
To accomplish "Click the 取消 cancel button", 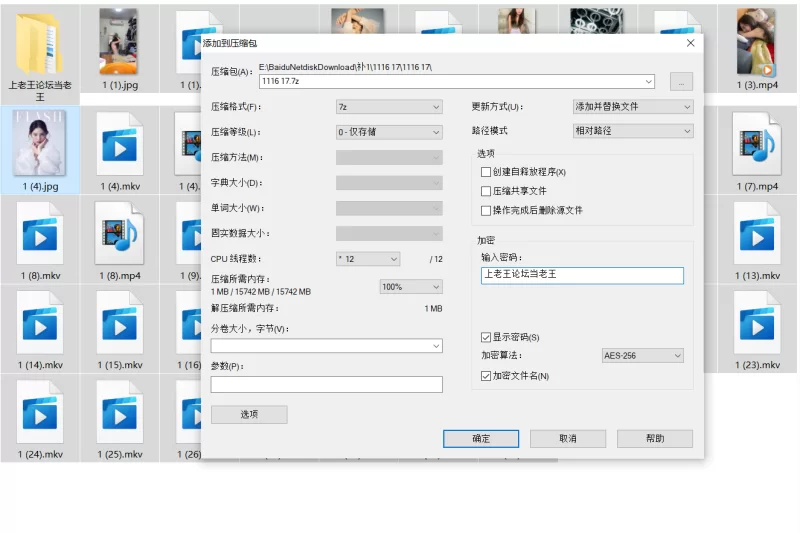I will (568, 439).
